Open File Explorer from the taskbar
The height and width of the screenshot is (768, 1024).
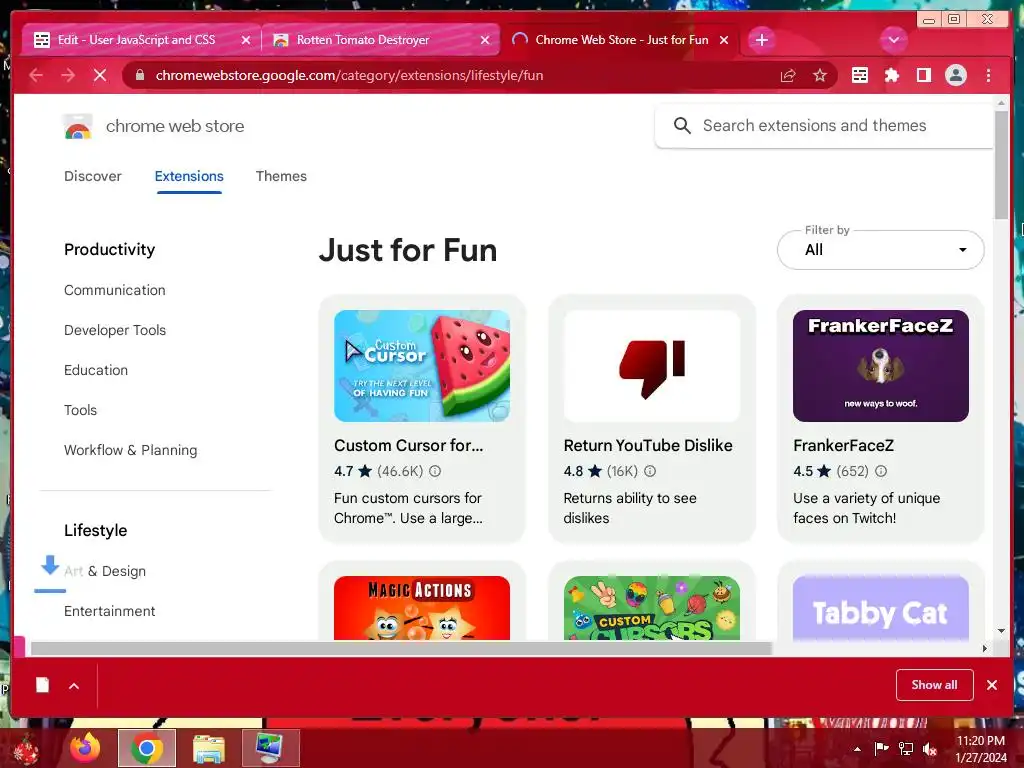pos(209,748)
